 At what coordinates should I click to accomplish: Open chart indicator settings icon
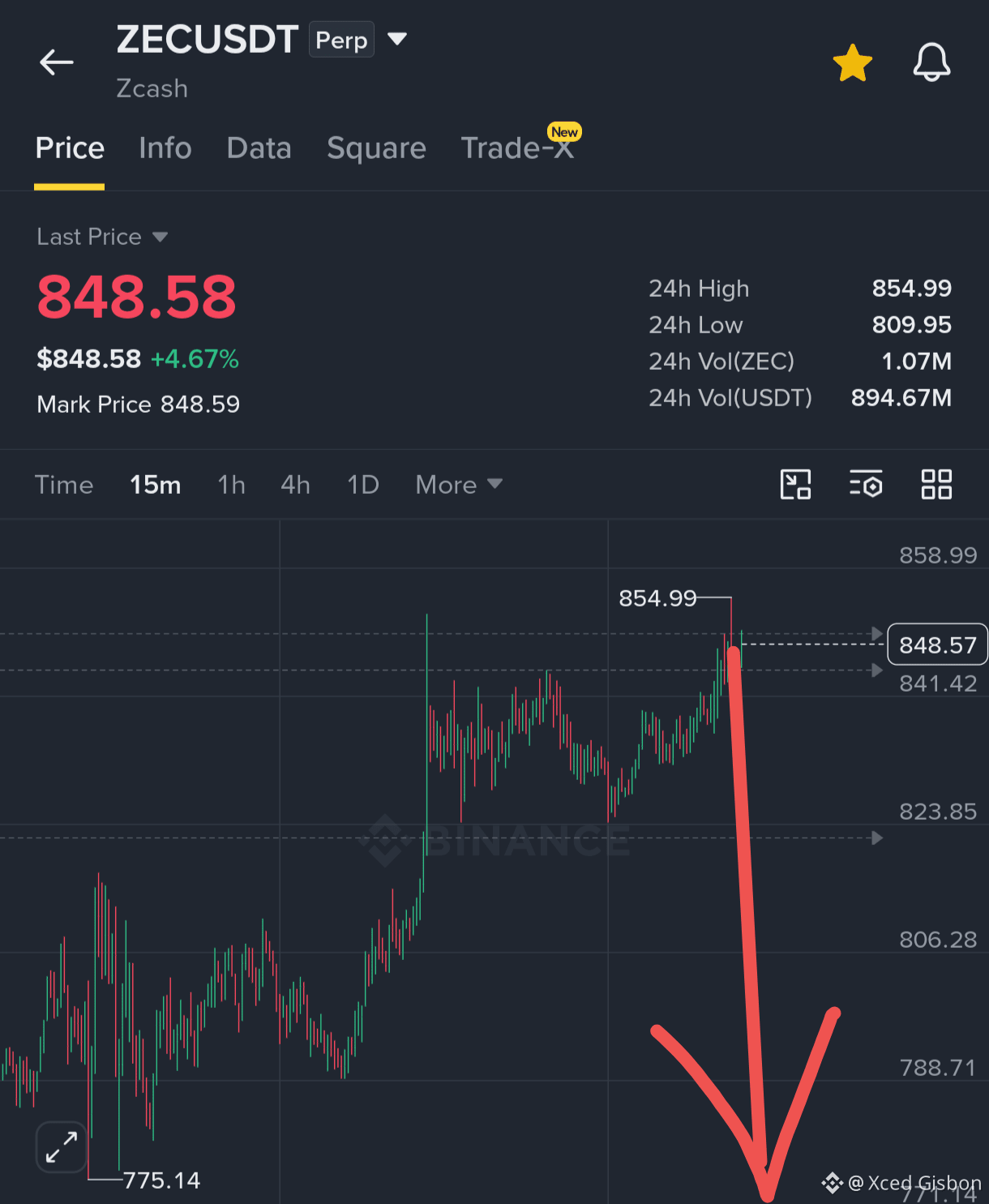(866, 485)
